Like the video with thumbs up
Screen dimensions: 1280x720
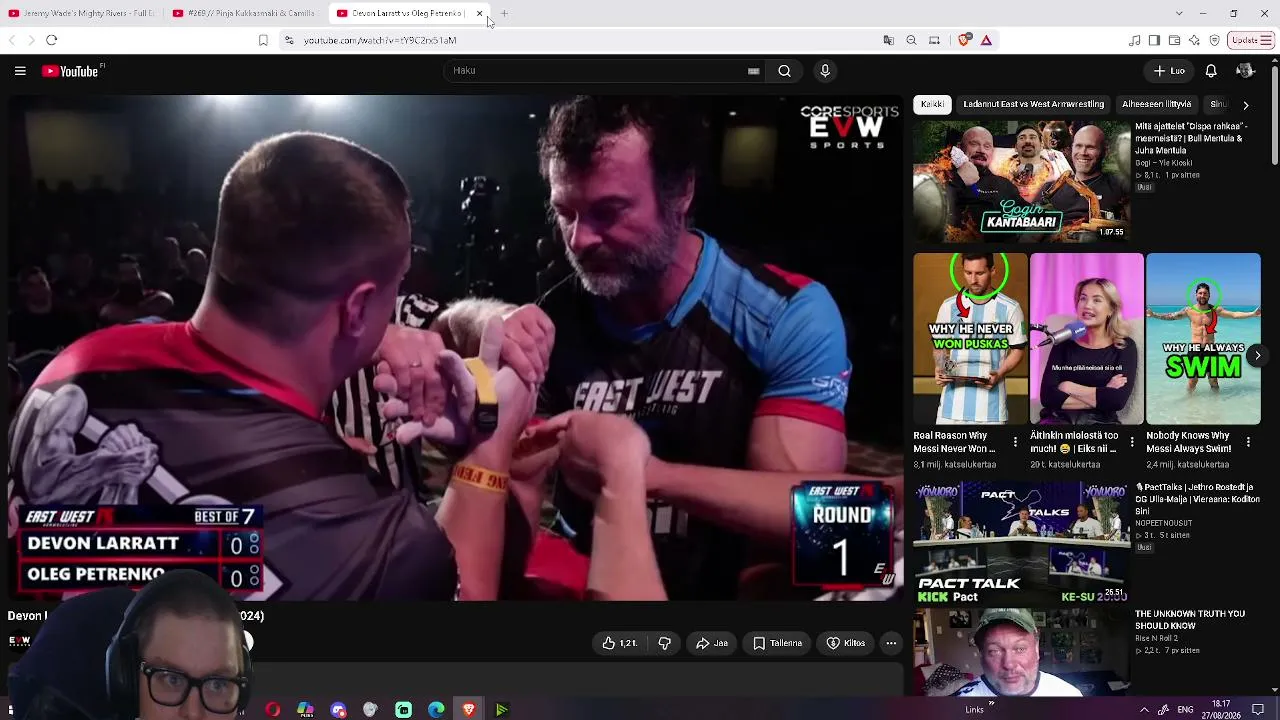pos(619,643)
